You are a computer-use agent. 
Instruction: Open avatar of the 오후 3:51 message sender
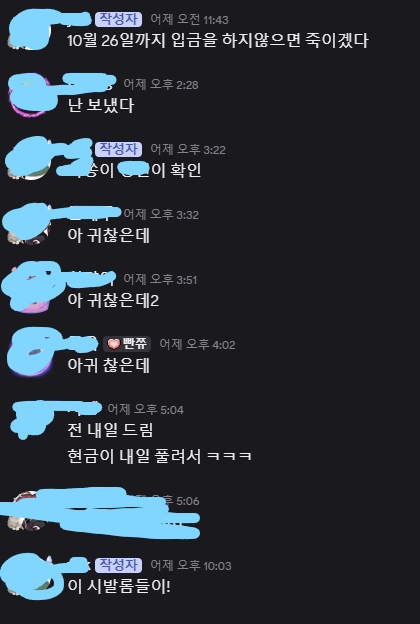click(x=30, y=291)
